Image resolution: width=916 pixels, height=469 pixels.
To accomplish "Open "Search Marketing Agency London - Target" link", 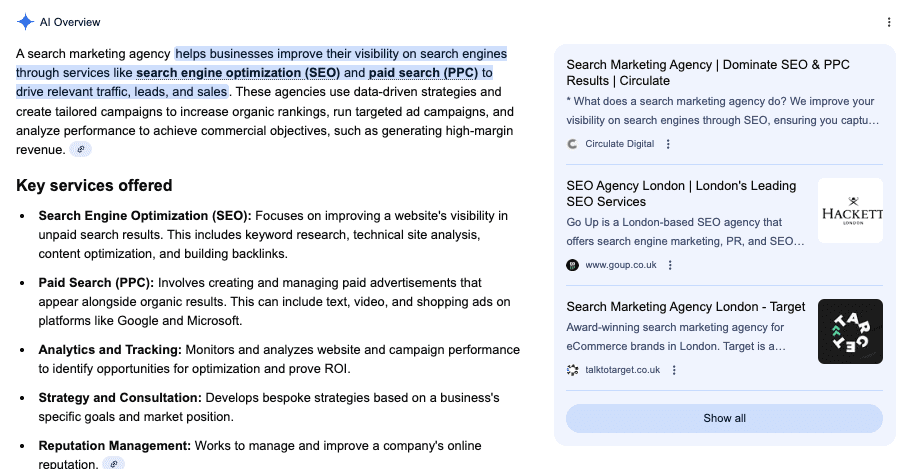I will (686, 307).
